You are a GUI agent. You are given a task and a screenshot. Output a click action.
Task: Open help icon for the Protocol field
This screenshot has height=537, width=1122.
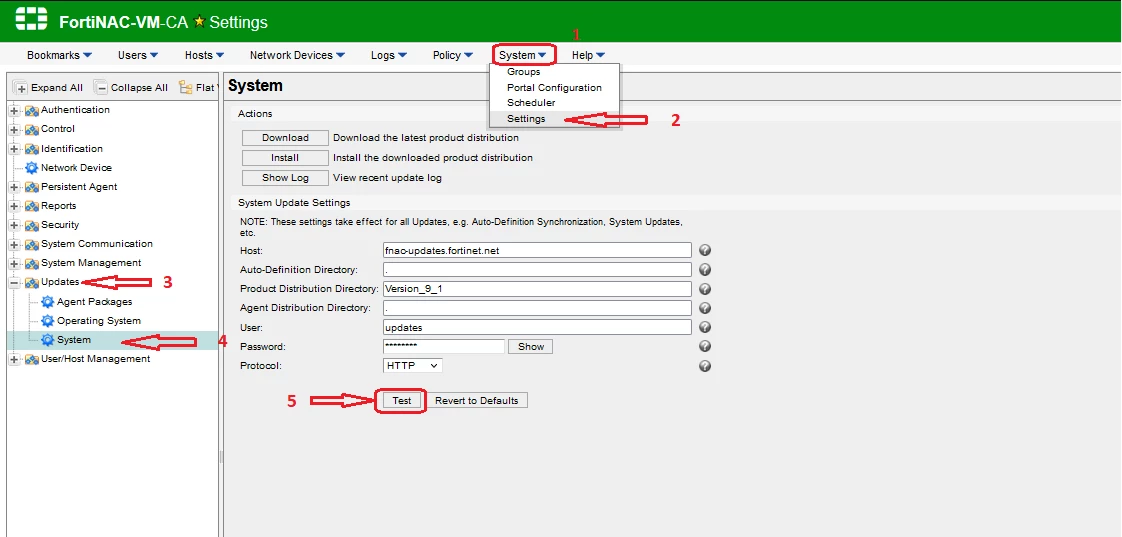pyautogui.click(x=705, y=366)
